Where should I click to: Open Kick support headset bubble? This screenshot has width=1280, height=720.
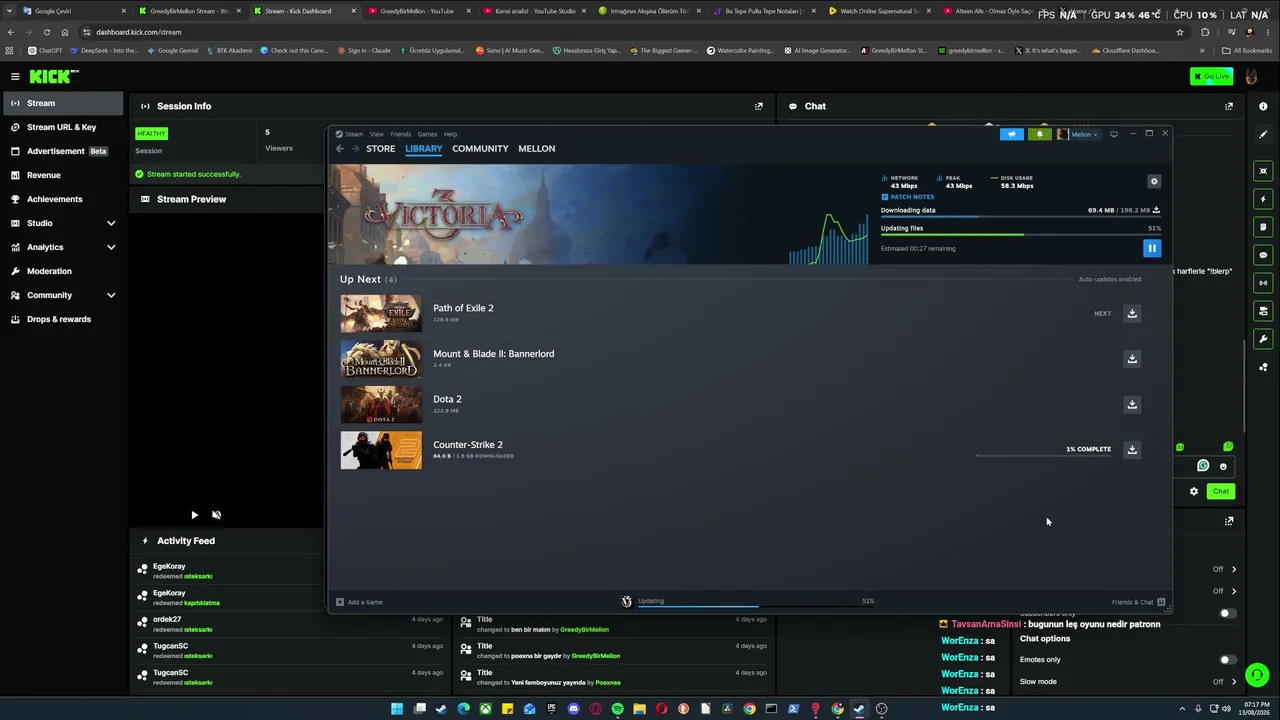(x=1258, y=675)
